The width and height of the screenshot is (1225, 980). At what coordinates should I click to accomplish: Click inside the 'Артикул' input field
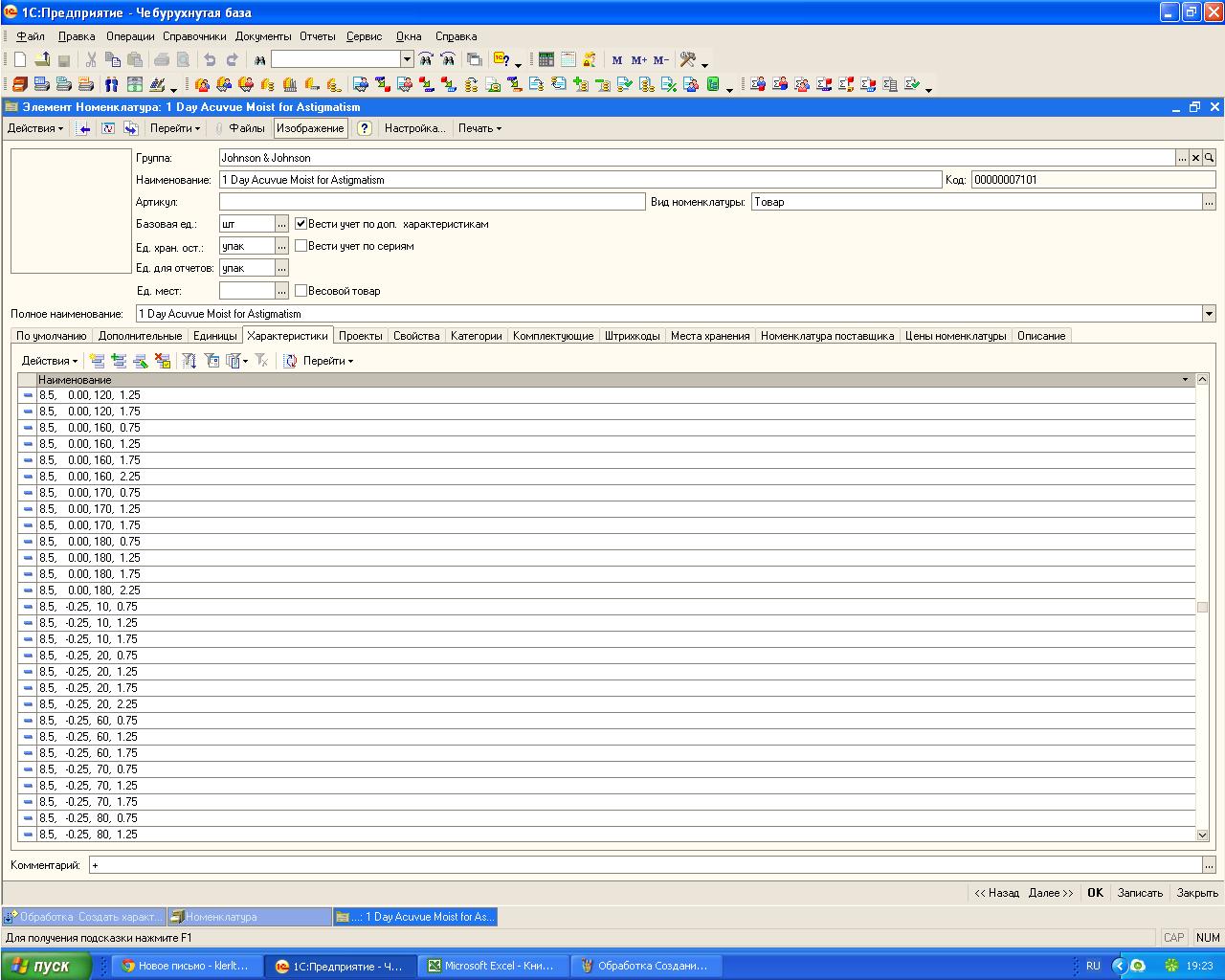(x=432, y=202)
